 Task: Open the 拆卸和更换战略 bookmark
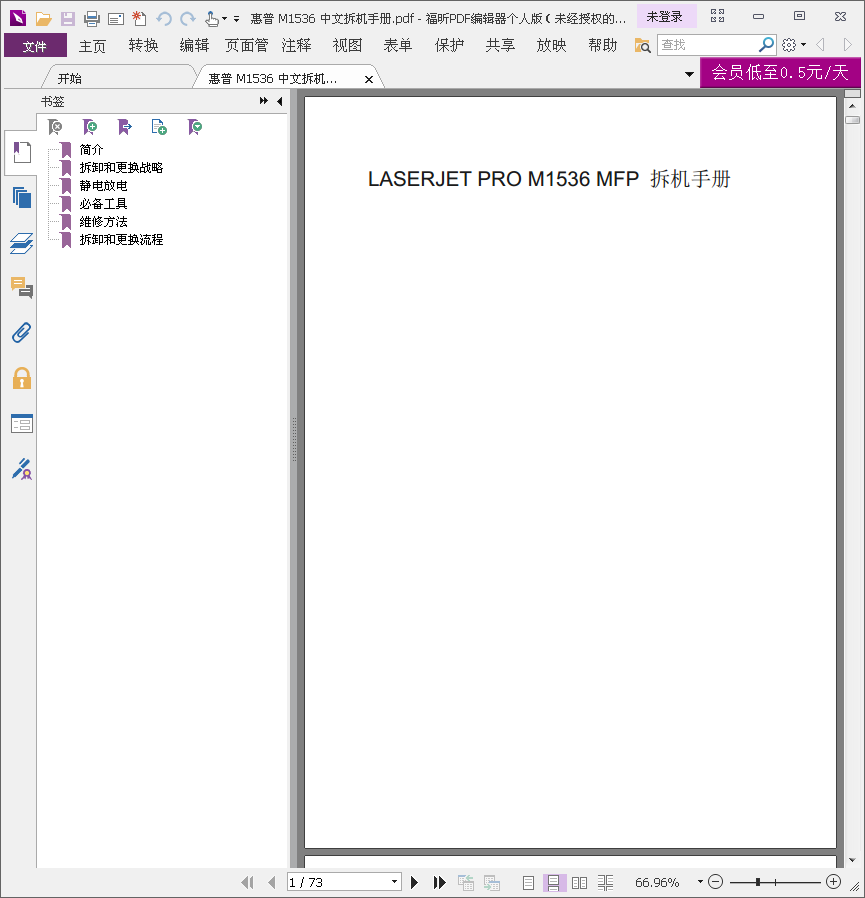coord(121,168)
